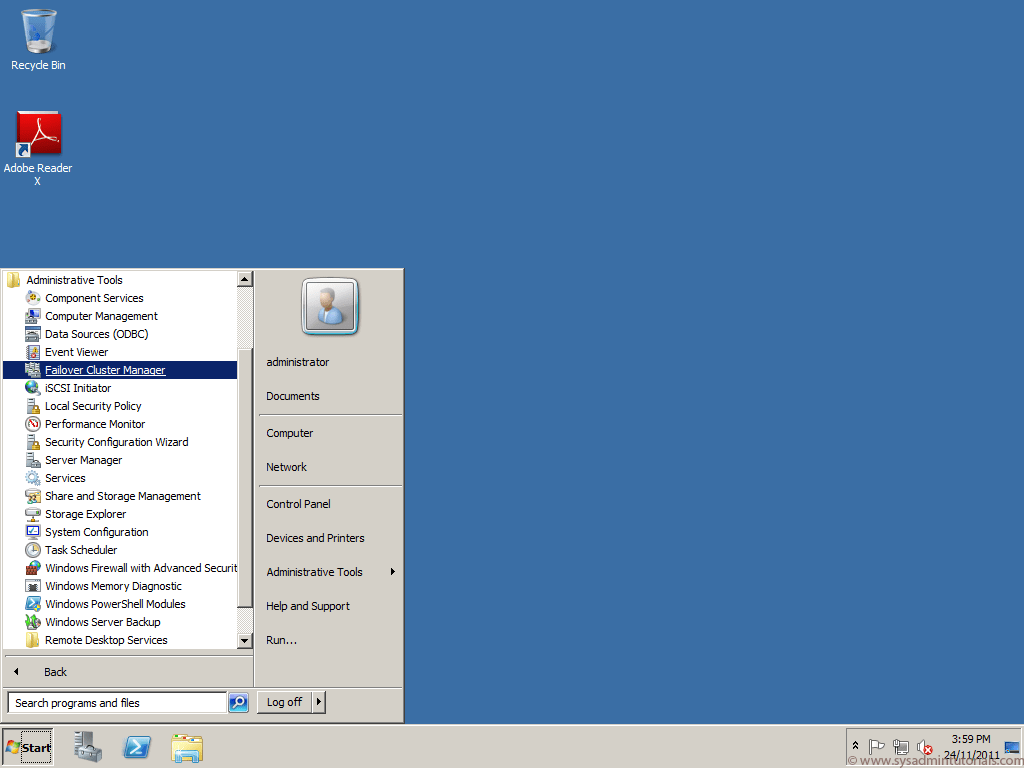The image size is (1024, 768).
Task: Launch Windows Server Backup
Action: 103,622
